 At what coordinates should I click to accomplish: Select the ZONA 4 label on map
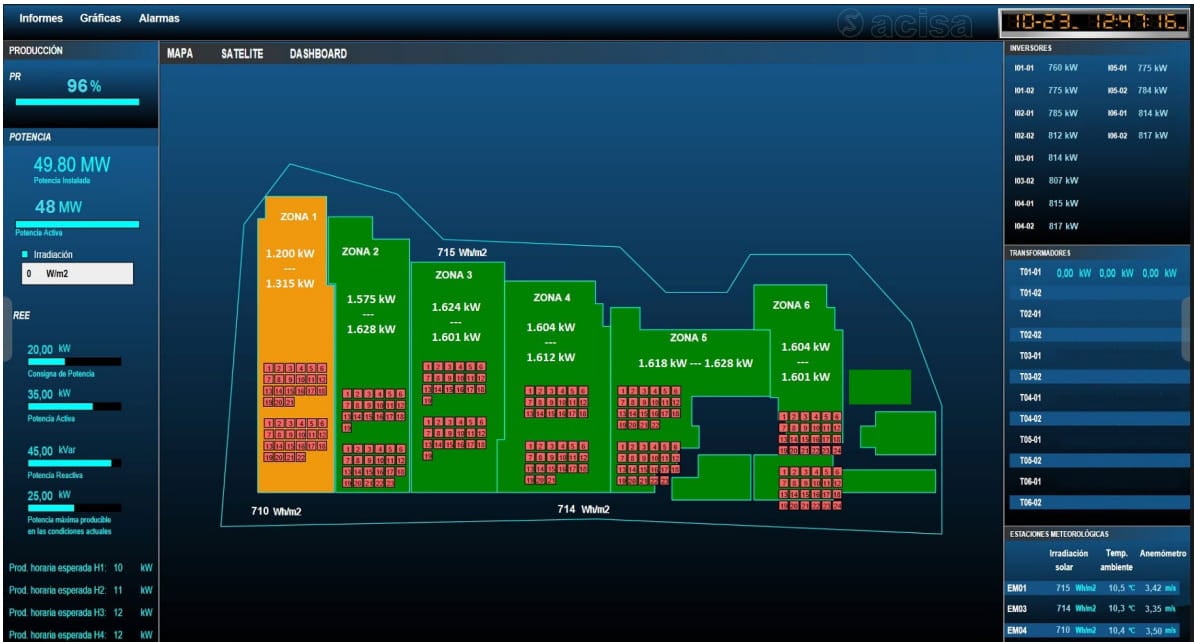coord(552,298)
